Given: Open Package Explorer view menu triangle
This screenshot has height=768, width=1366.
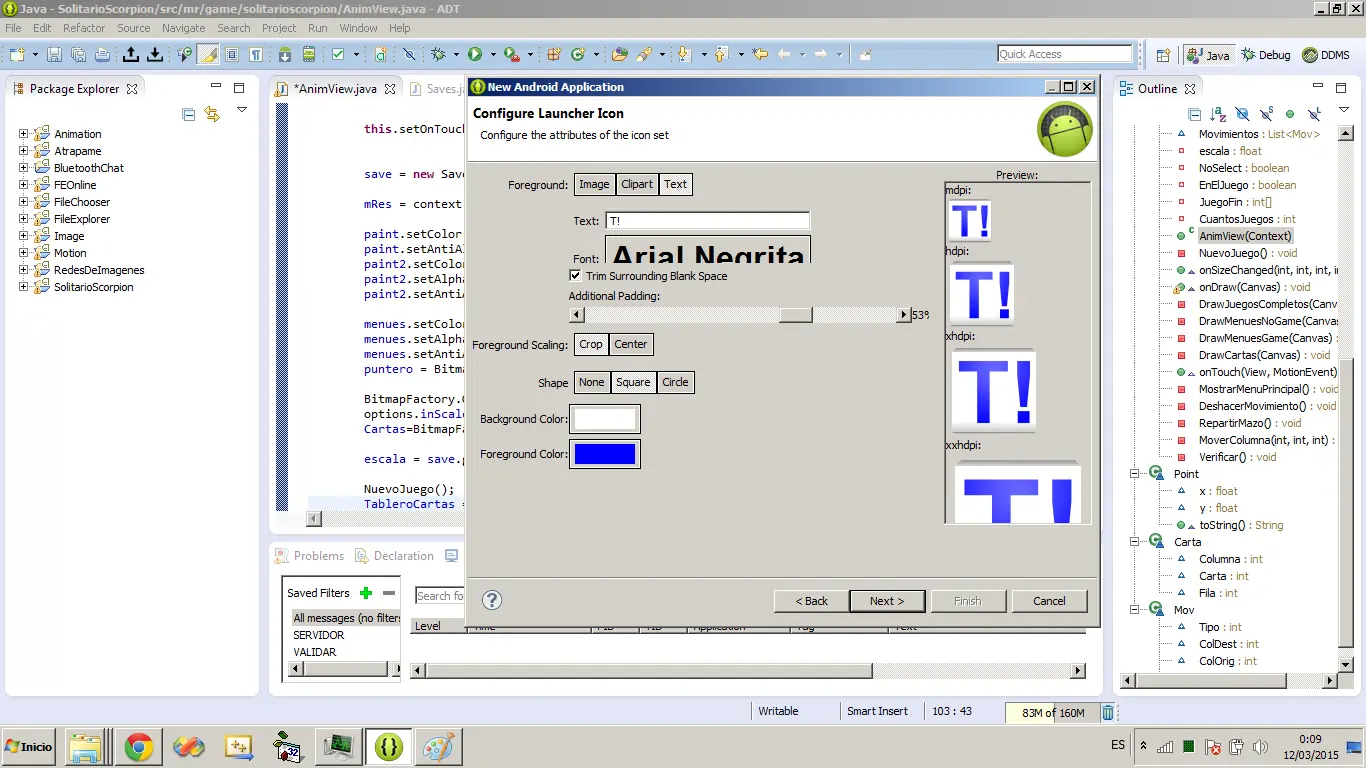Looking at the screenshot, I should pyautogui.click(x=241, y=110).
